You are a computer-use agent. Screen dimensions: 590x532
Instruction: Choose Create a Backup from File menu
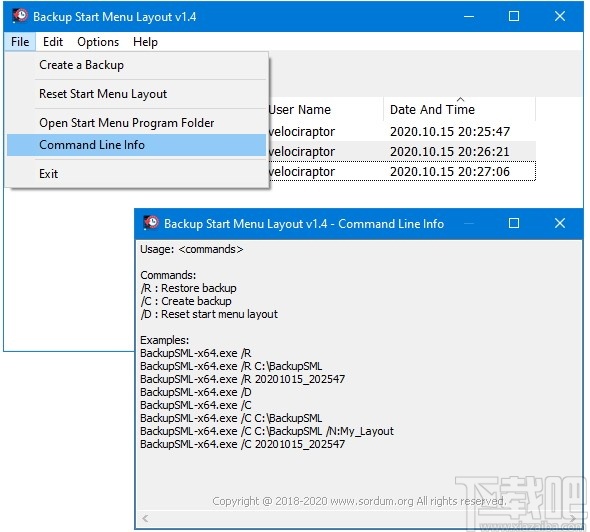(x=136, y=65)
